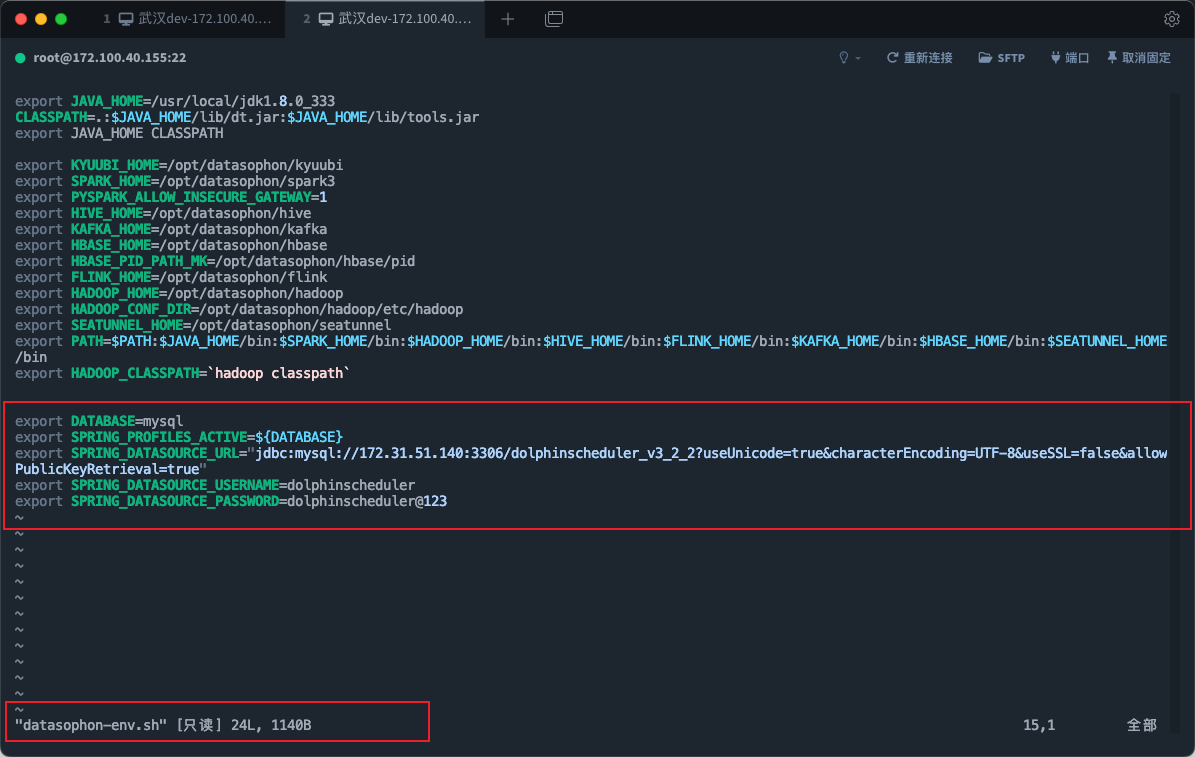Screen dimensions: 1195x757
Task: Click the KYUUBI_HOME export line
Action: tap(179, 165)
